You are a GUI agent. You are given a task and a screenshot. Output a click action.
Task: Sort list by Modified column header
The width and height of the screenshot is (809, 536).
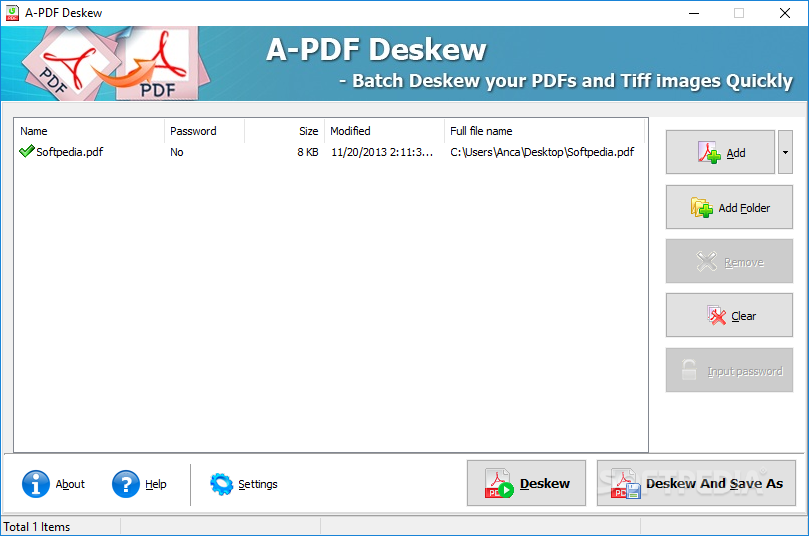384,131
